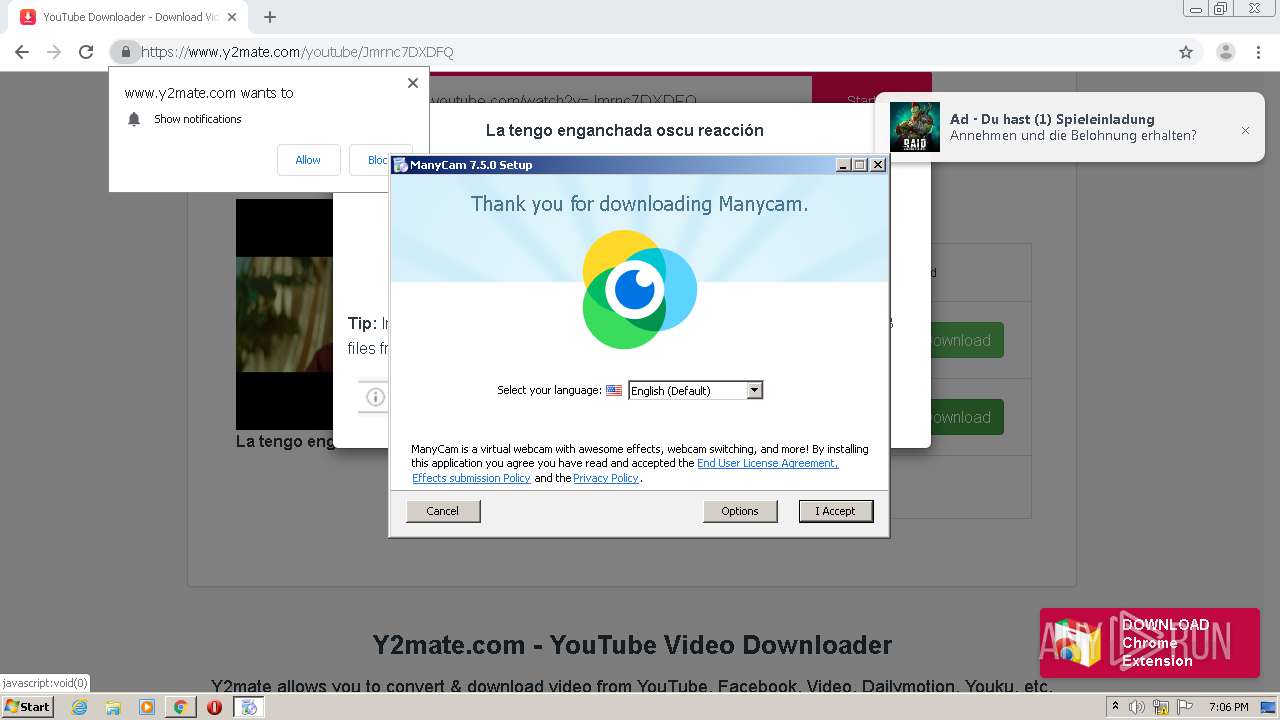
Task: Click the Download Chrome Extension banner
Action: point(1150,643)
